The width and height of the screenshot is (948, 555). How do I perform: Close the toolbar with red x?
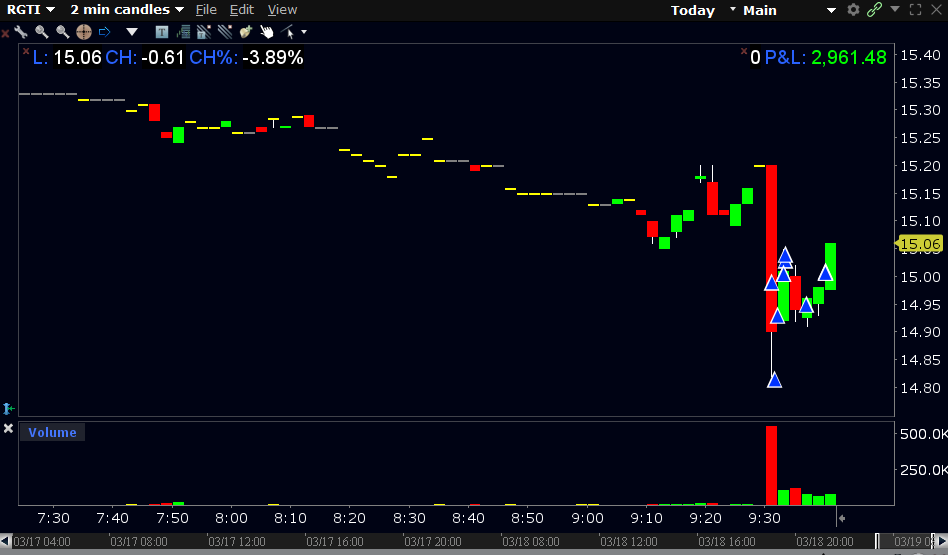pyautogui.click(x=5, y=33)
